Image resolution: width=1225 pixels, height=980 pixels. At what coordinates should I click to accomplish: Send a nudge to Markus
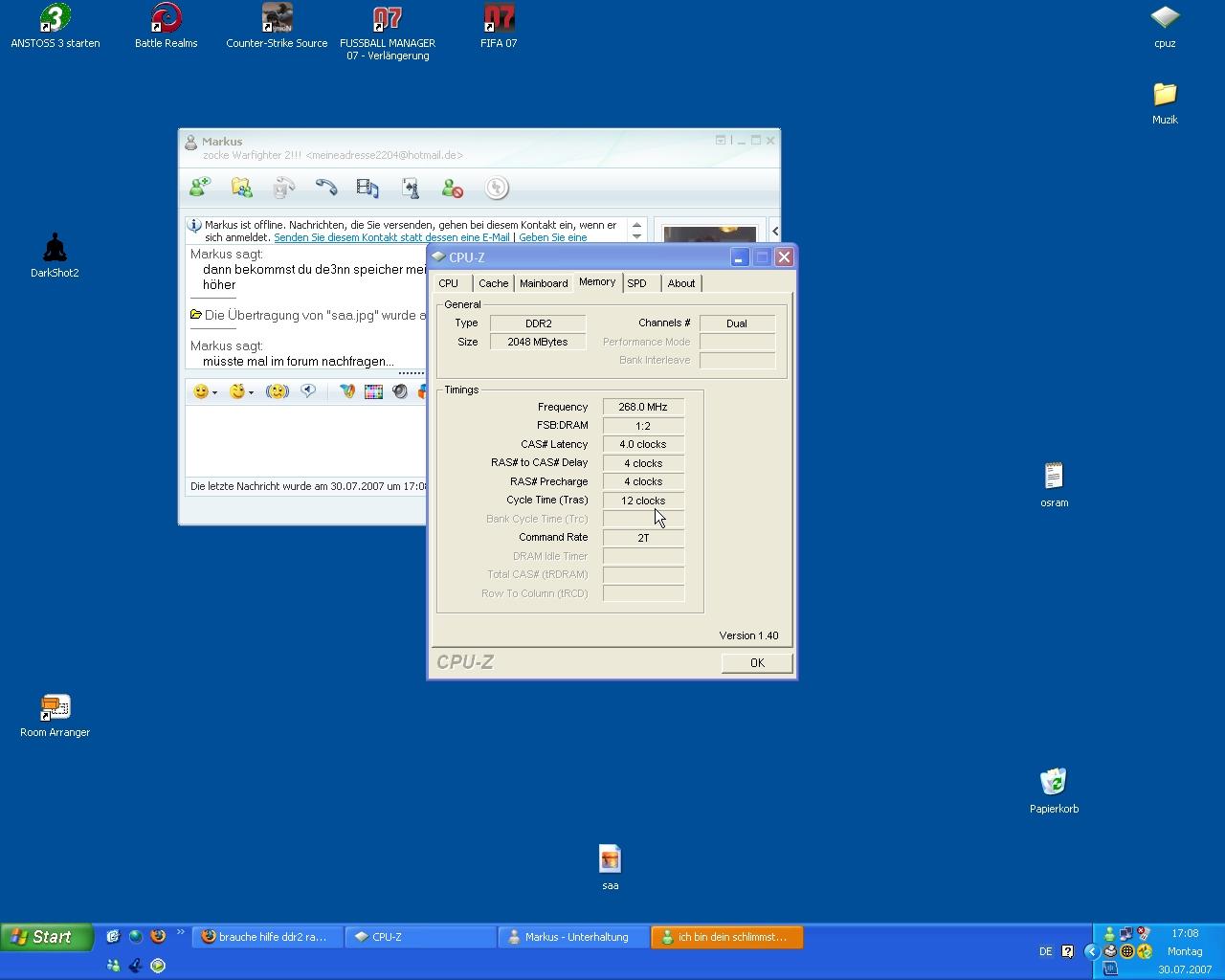[278, 391]
